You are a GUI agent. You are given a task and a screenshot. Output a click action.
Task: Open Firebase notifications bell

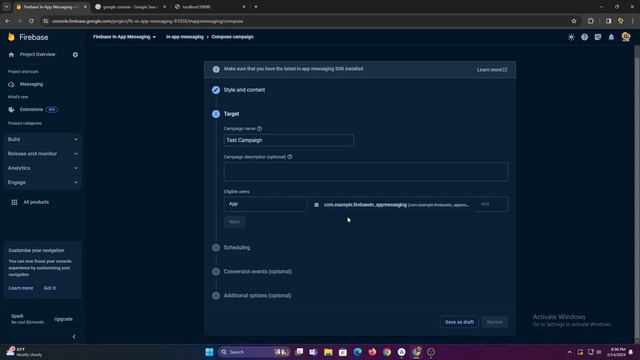[611, 37]
